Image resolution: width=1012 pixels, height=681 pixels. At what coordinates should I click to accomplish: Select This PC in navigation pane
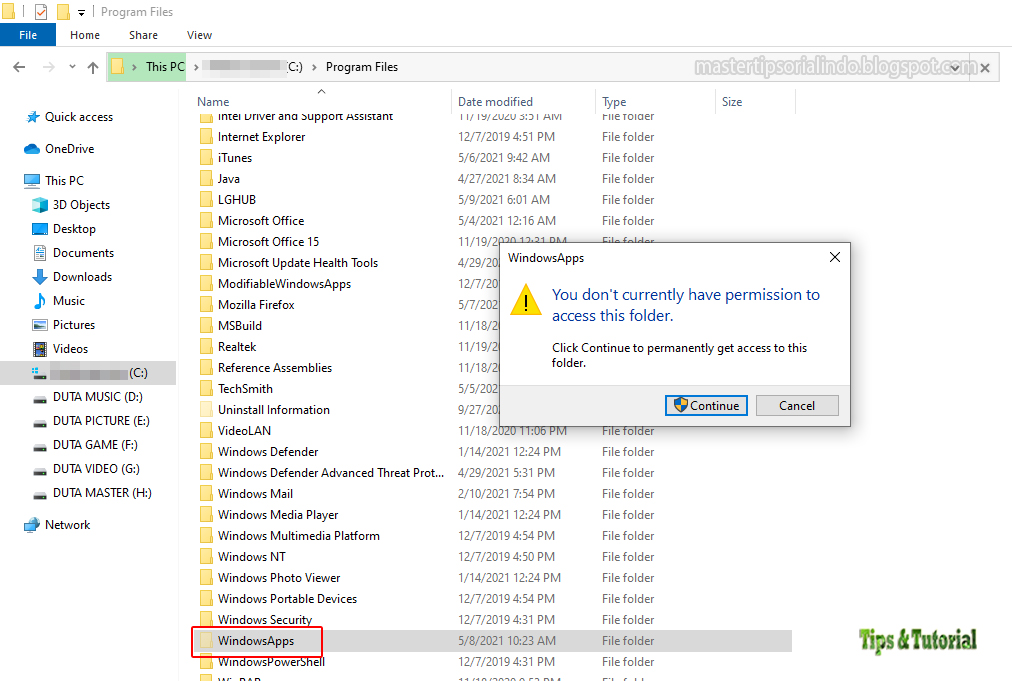[x=65, y=181]
